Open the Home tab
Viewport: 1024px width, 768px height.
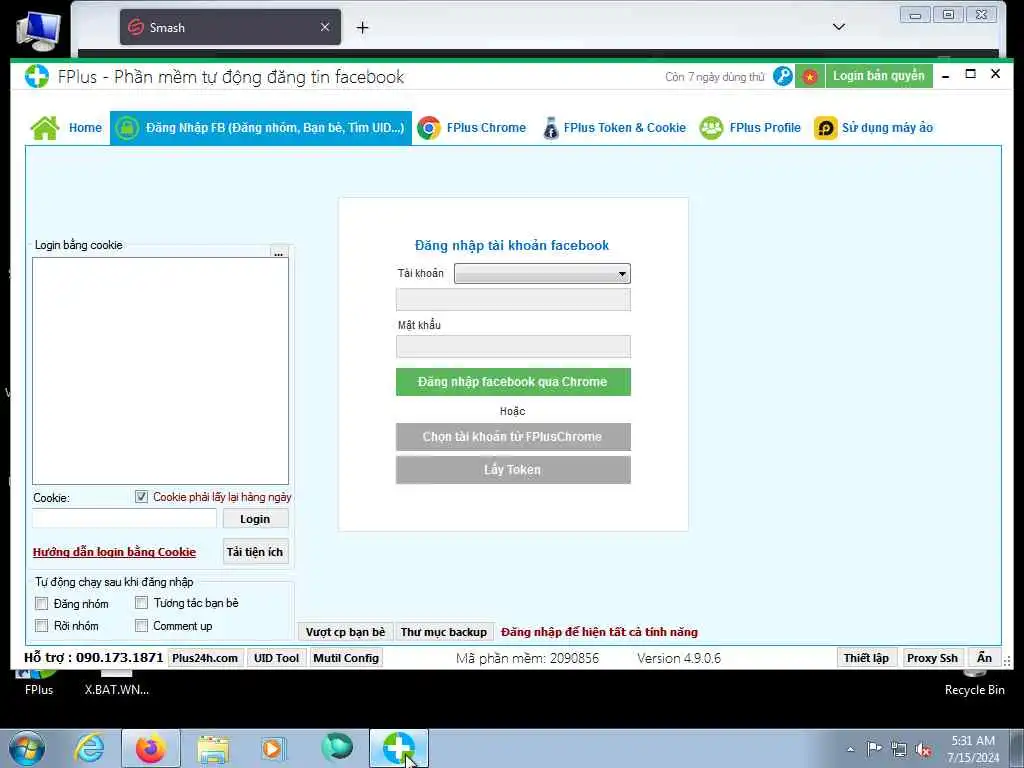[x=67, y=127]
